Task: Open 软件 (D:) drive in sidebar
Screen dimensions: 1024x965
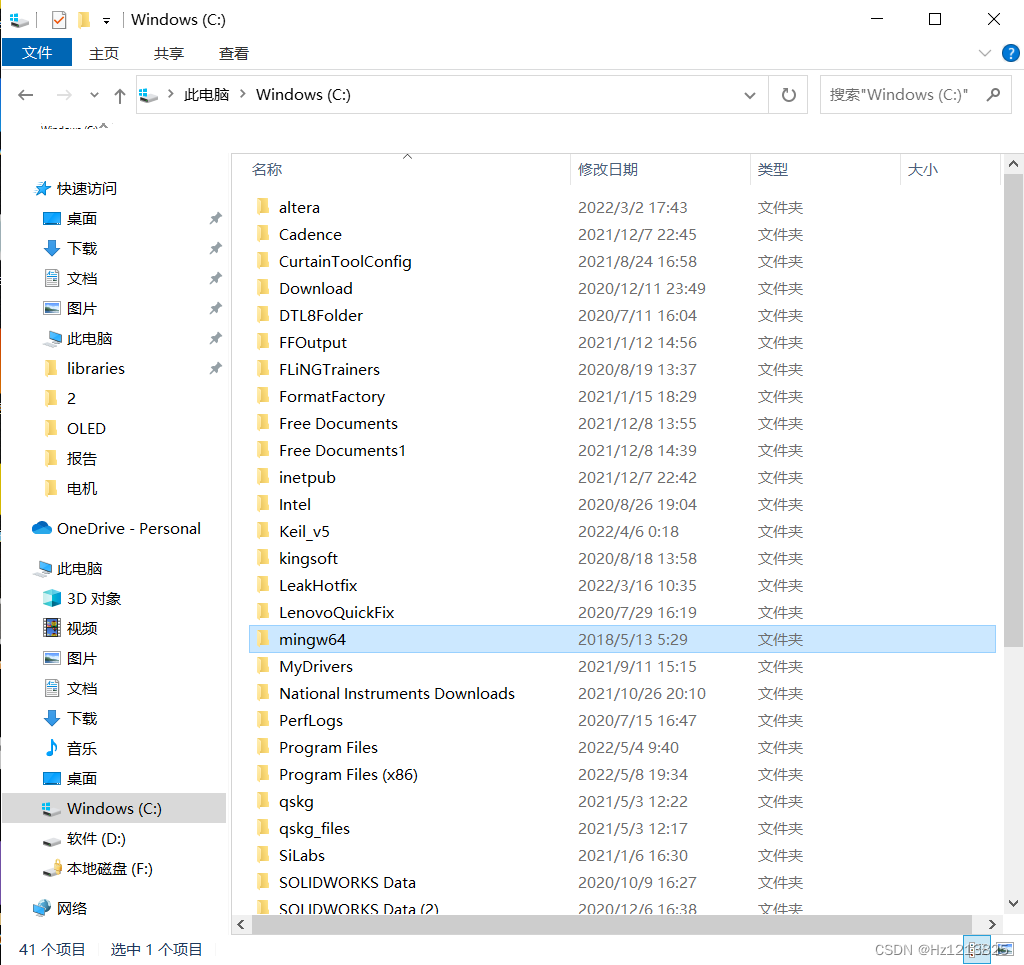Action: (96, 839)
